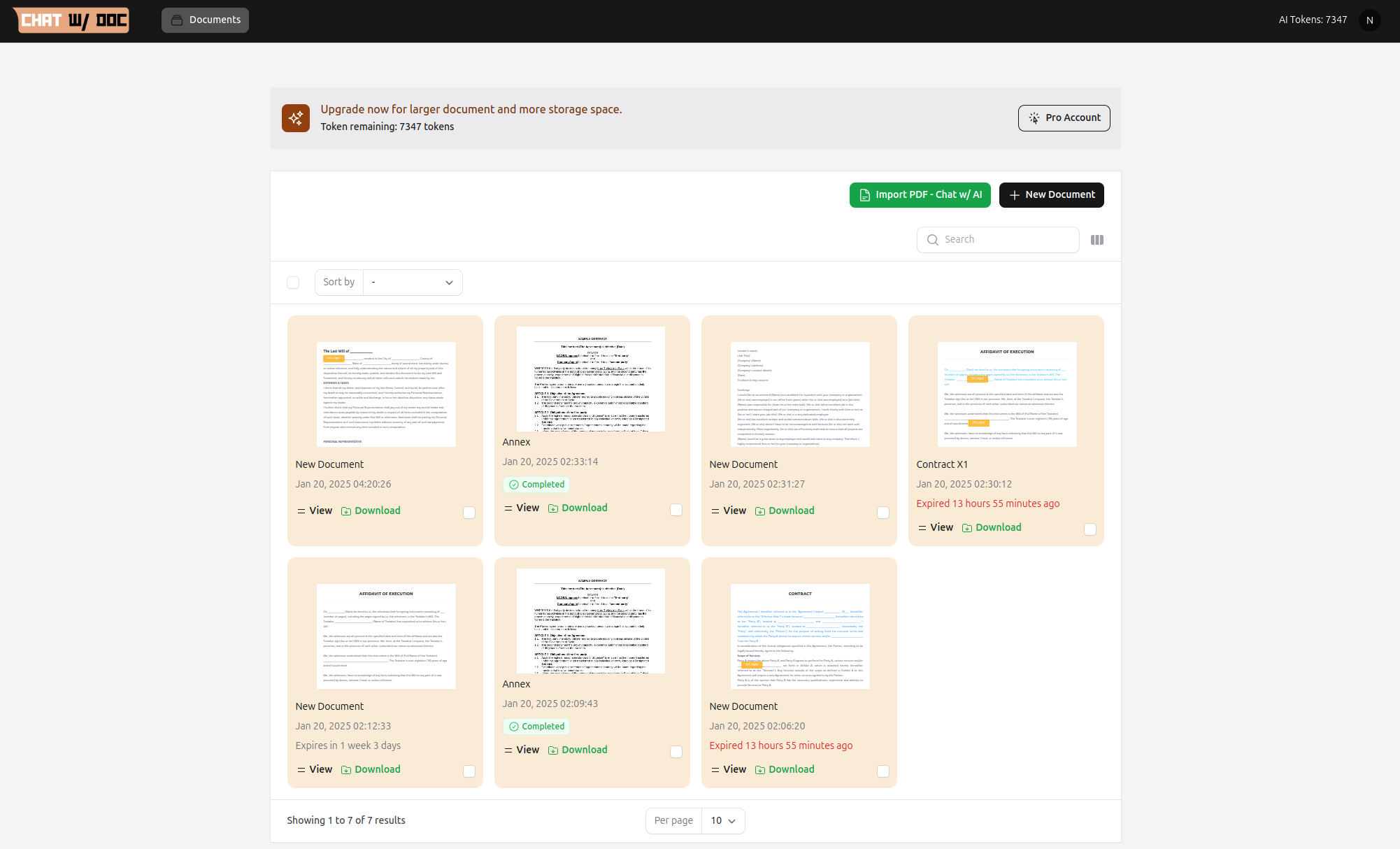The width and height of the screenshot is (1400, 849).
Task: Click Completed status badge on second Annex
Action: coord(536,727)
